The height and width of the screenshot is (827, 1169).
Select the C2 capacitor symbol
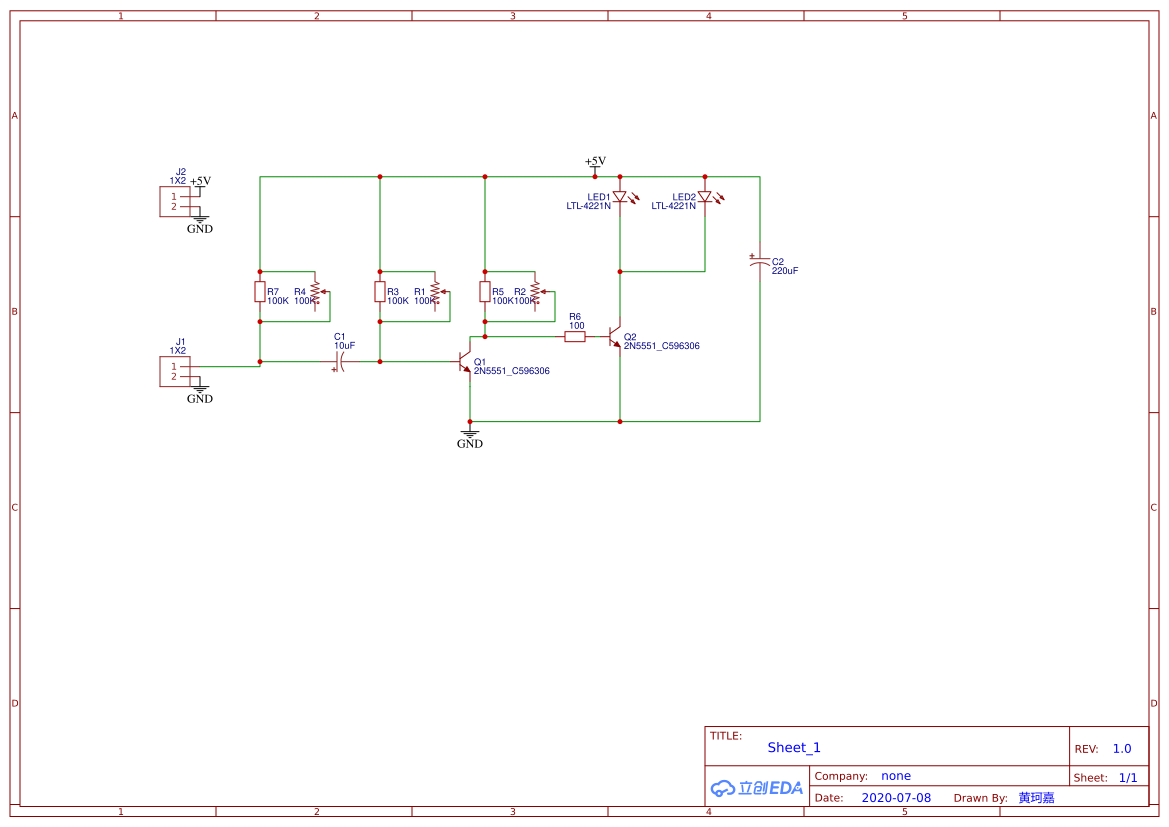click(759, 260)
